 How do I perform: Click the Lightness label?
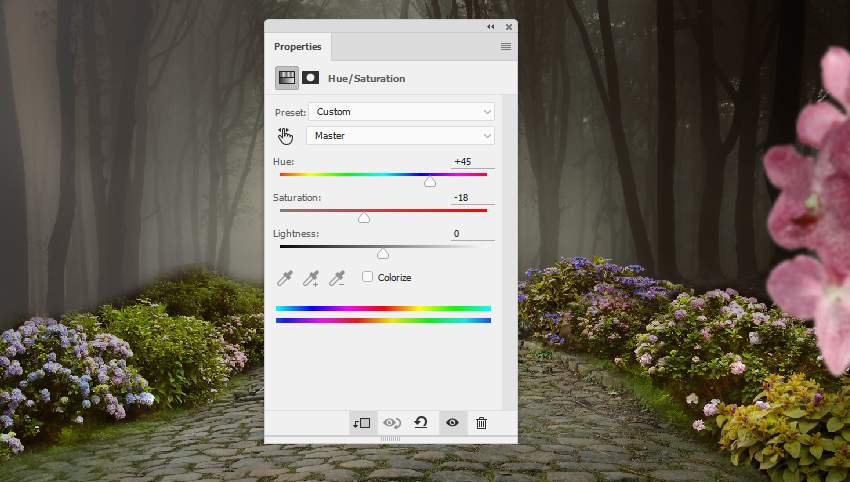(296, 234)
